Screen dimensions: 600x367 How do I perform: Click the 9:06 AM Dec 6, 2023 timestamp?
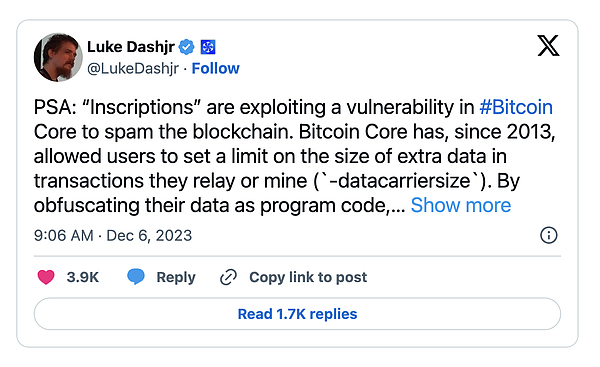113,236
